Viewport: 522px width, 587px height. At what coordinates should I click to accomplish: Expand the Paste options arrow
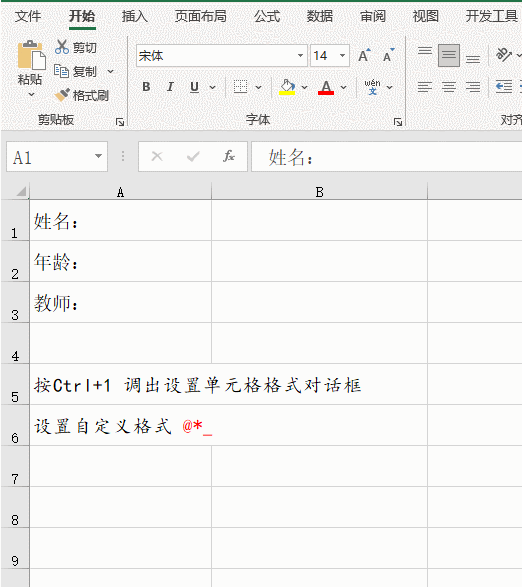tap(31, 94)
